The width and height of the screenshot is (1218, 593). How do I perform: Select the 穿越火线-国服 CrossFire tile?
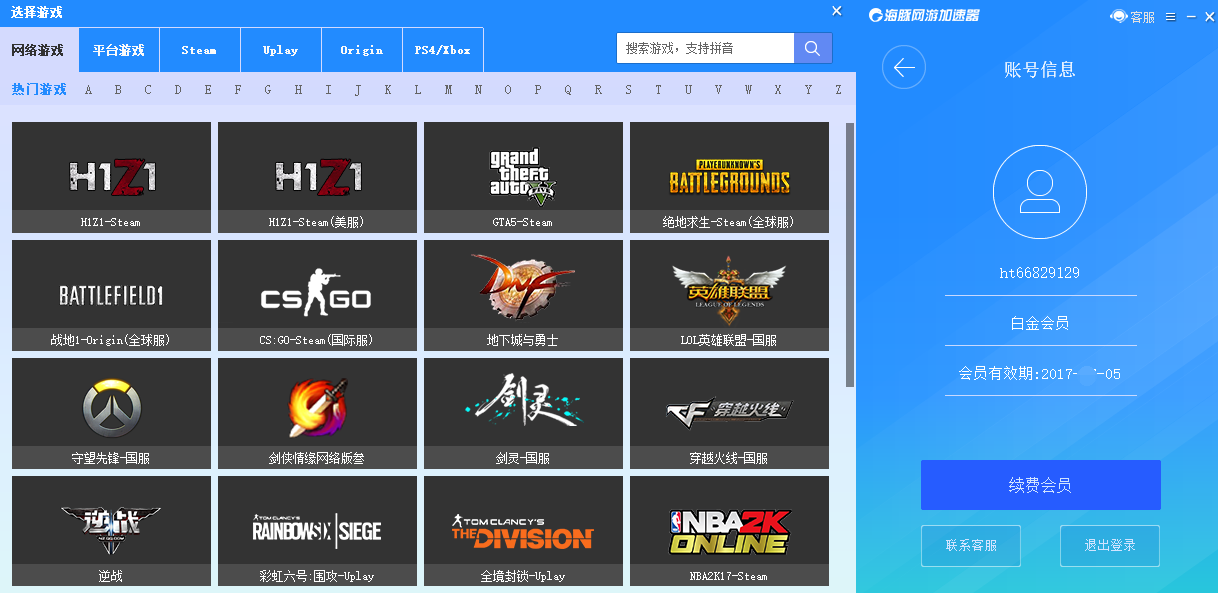pyautogui.click(x=729, y=413)
